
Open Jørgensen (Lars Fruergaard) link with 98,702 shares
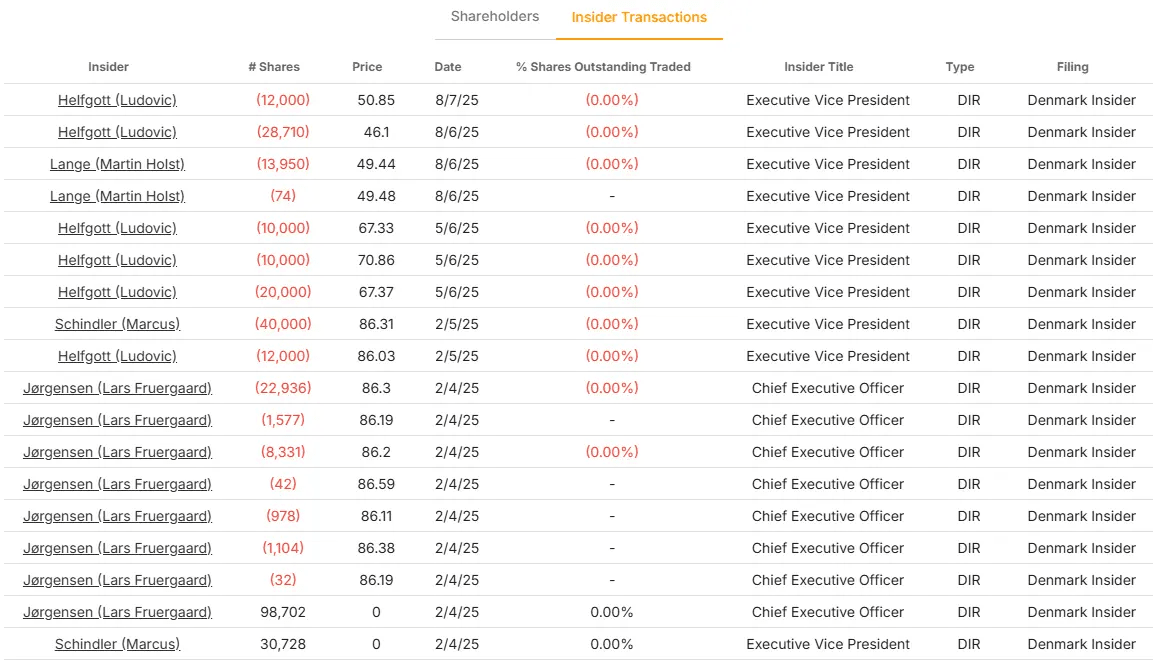click(x=117, y=612)
